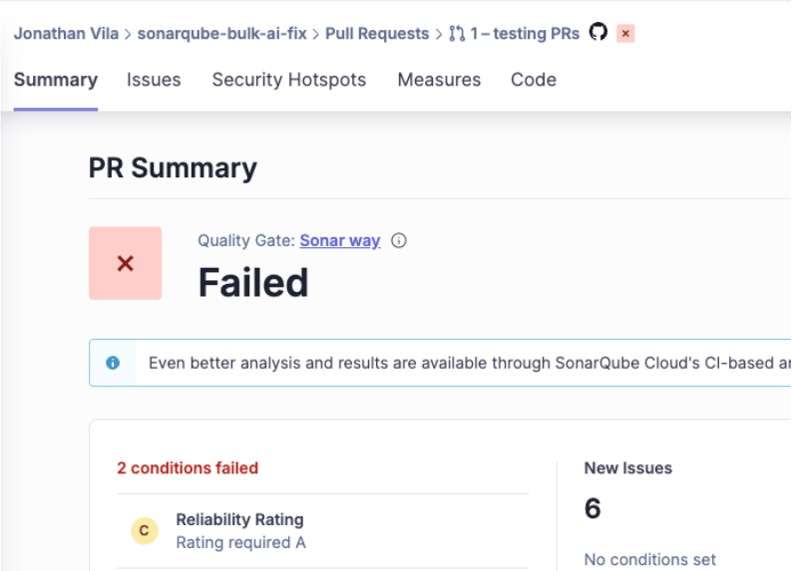This screenshot has width=792, height=571.
Task: Navigate to Pull Requests in the breadcrumb
Action: [377, 33]
